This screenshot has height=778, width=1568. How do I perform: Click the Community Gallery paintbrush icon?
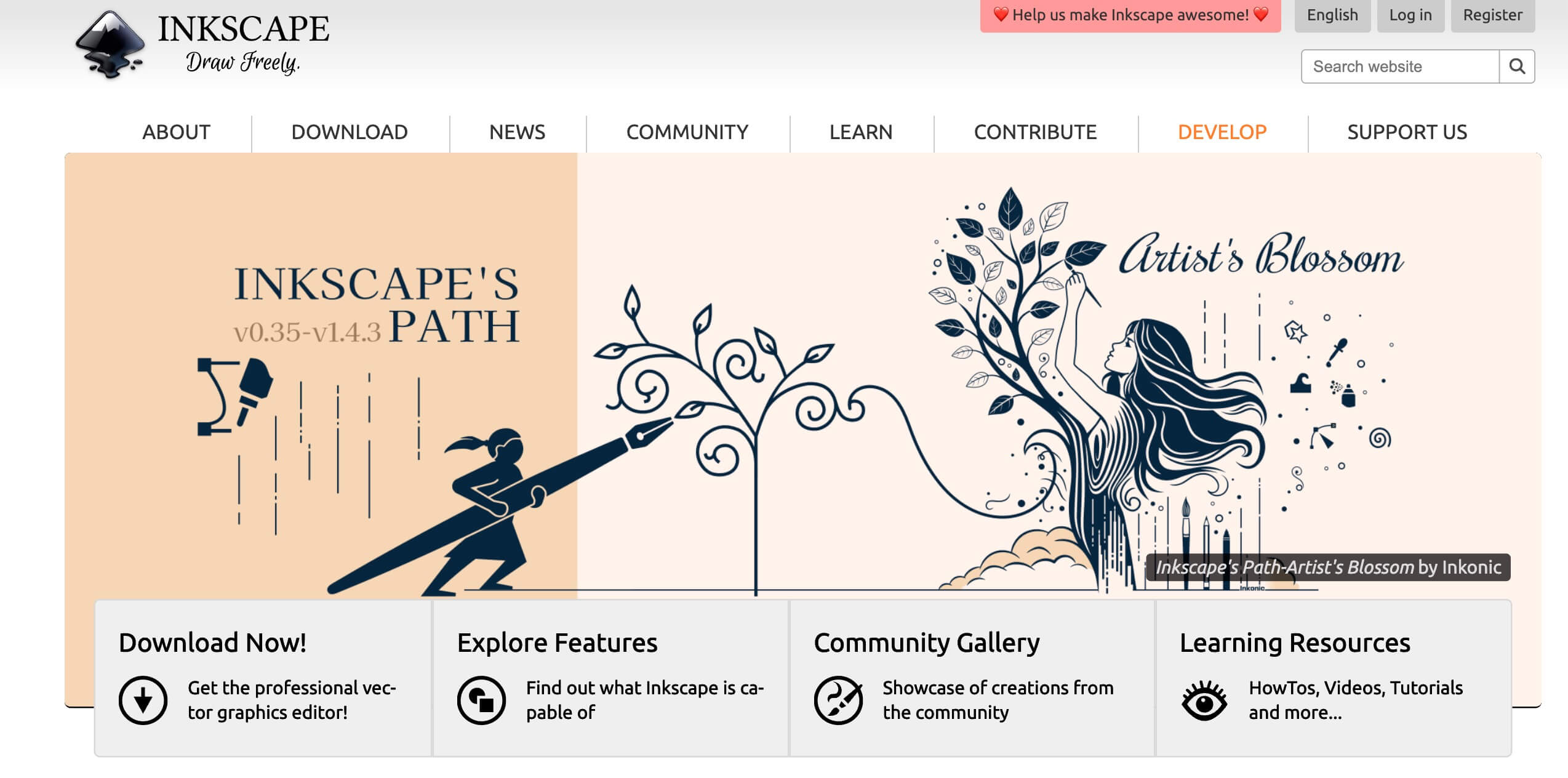[838, 700]
